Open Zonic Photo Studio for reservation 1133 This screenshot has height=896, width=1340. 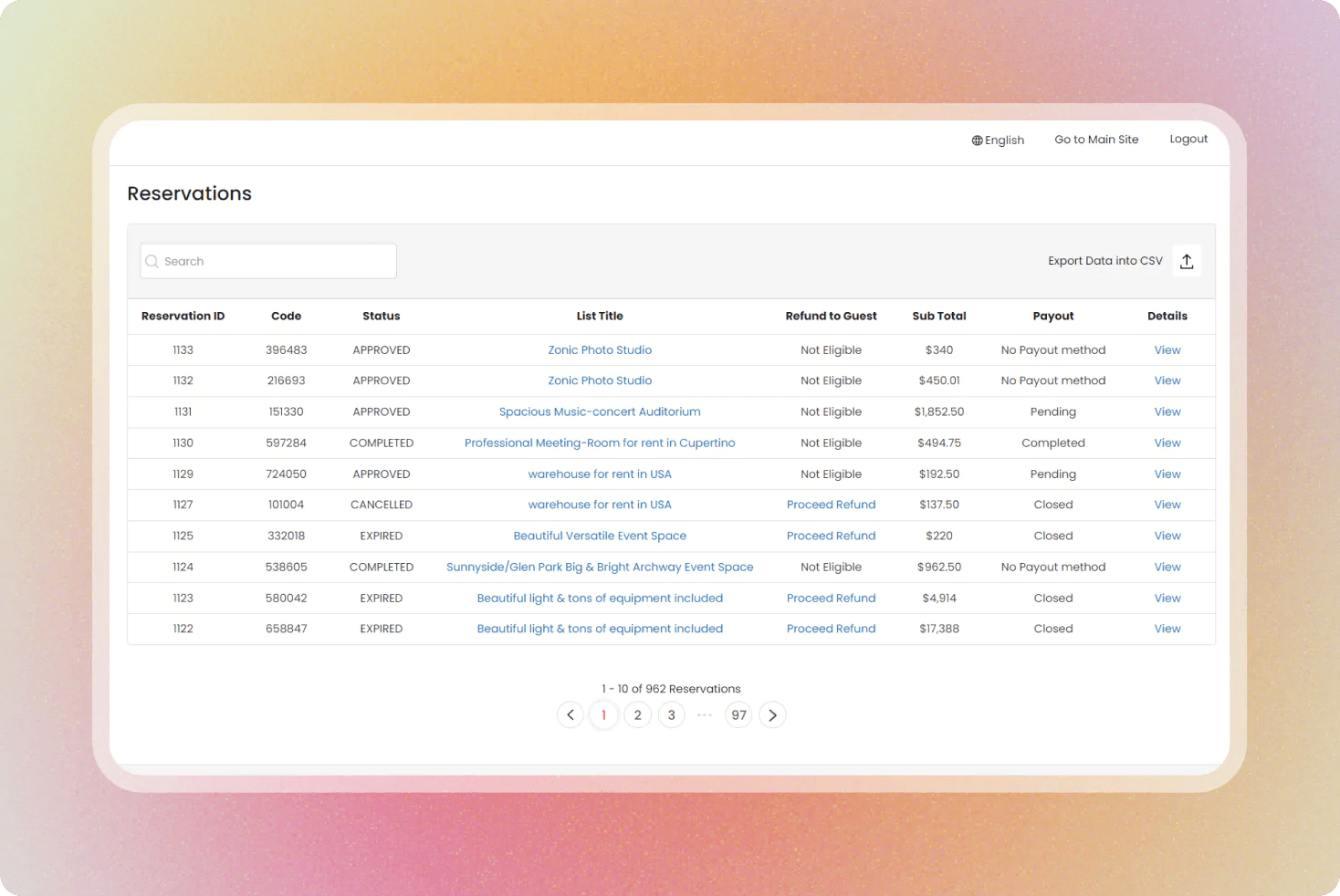pyautogui.click(x=600, y=350)
